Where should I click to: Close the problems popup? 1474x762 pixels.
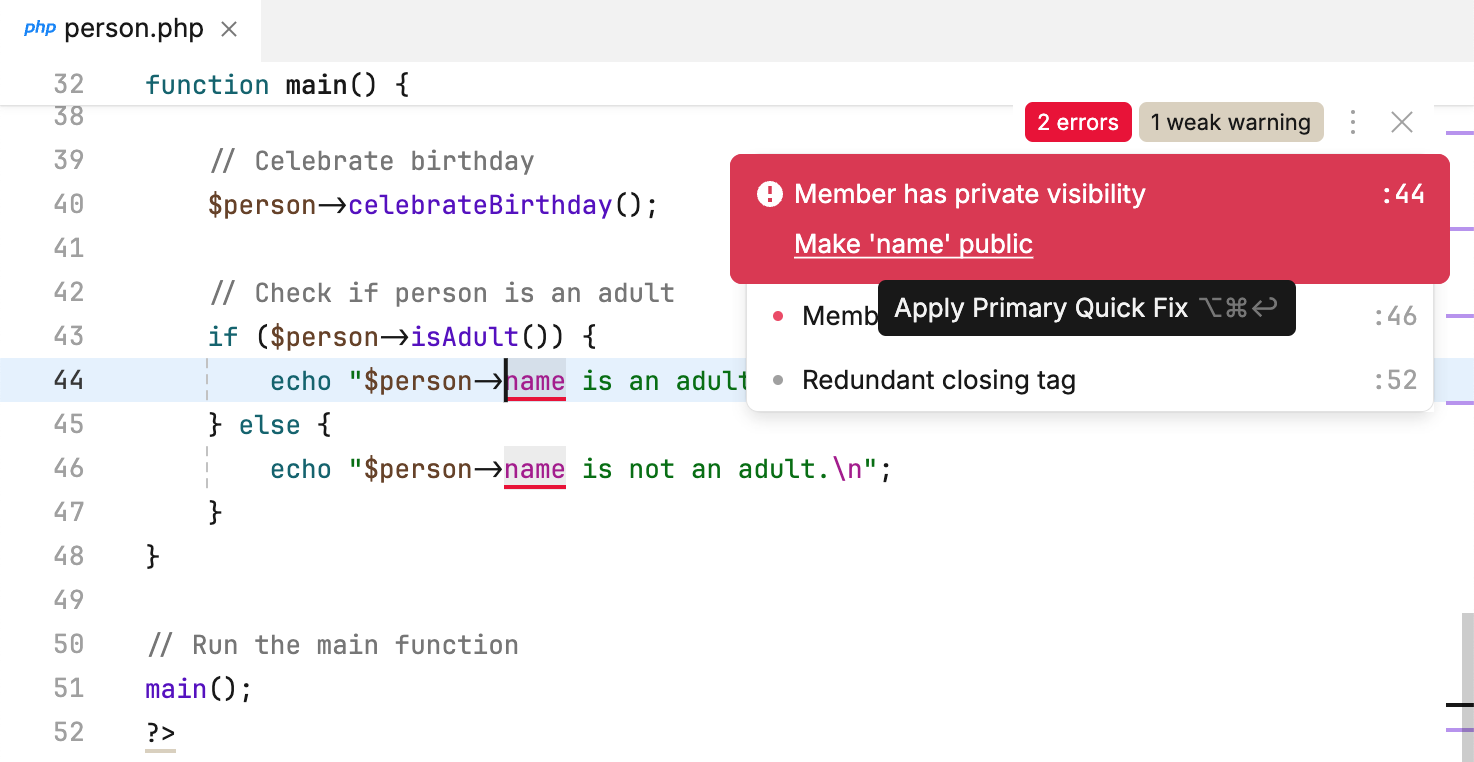coord(1402,122)
